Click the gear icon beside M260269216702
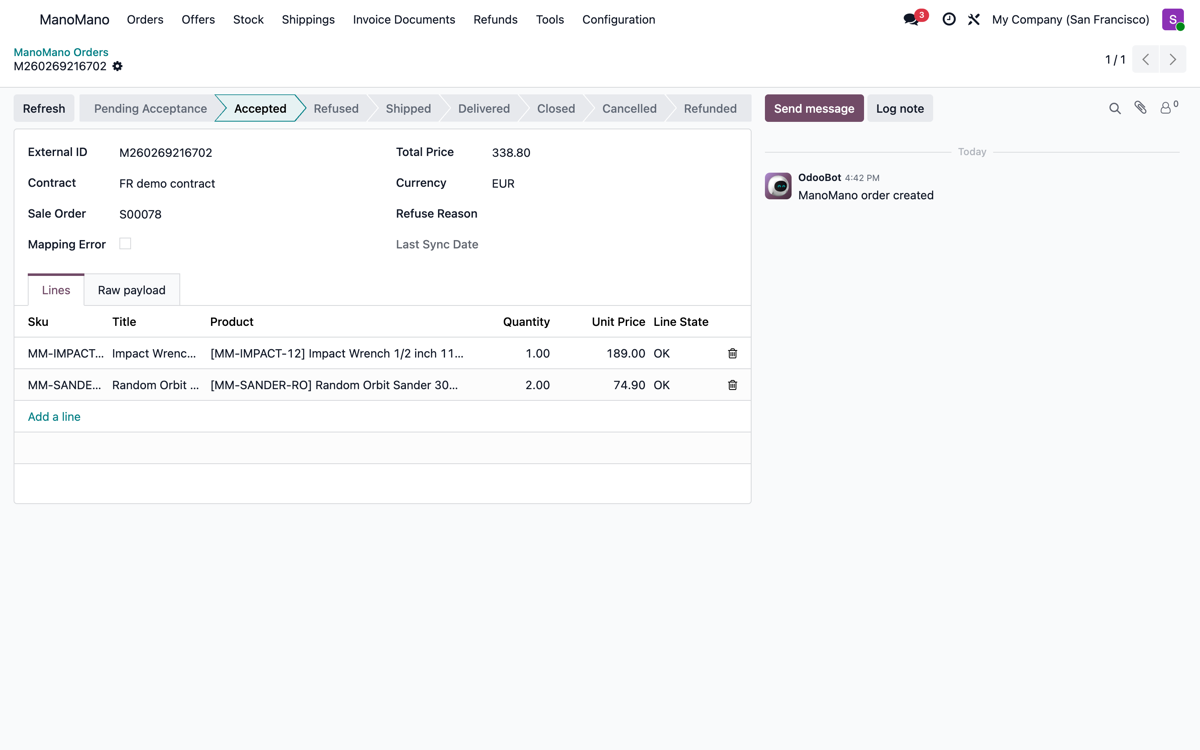Screen dimensions: 1200x750 click(x=117, y=66)
